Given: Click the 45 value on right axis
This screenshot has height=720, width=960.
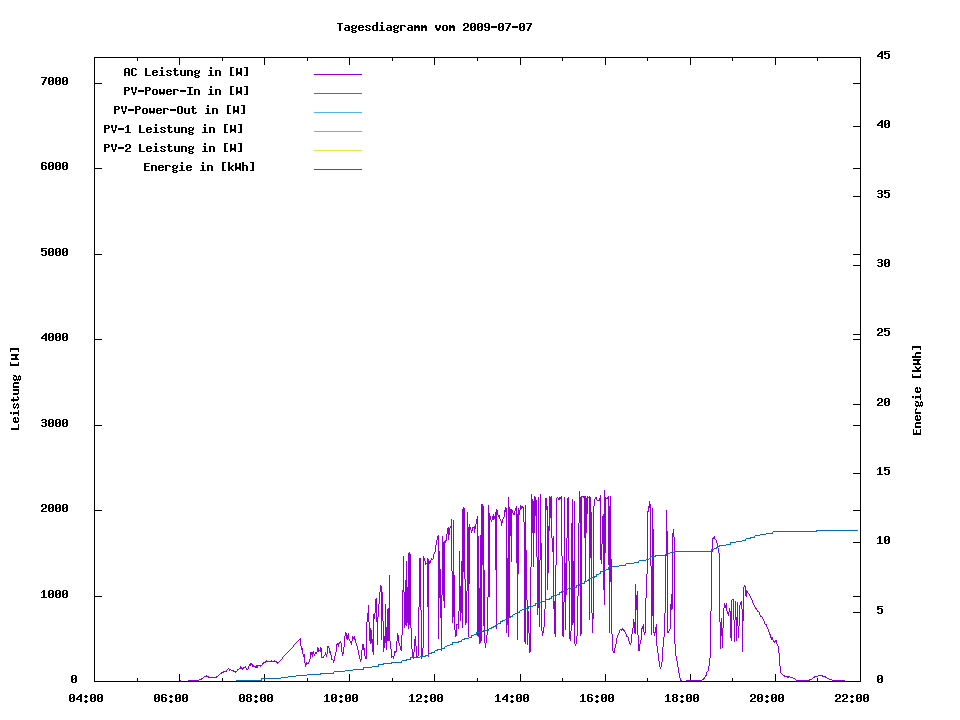Looking at the screenshot, I should pyautogui.click(x=883, y=55).
